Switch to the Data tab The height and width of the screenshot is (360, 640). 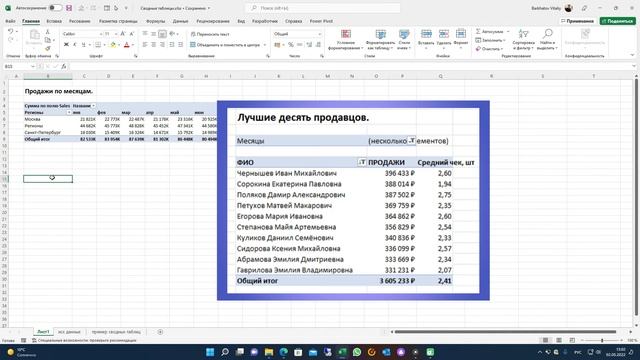coord(180,21)
